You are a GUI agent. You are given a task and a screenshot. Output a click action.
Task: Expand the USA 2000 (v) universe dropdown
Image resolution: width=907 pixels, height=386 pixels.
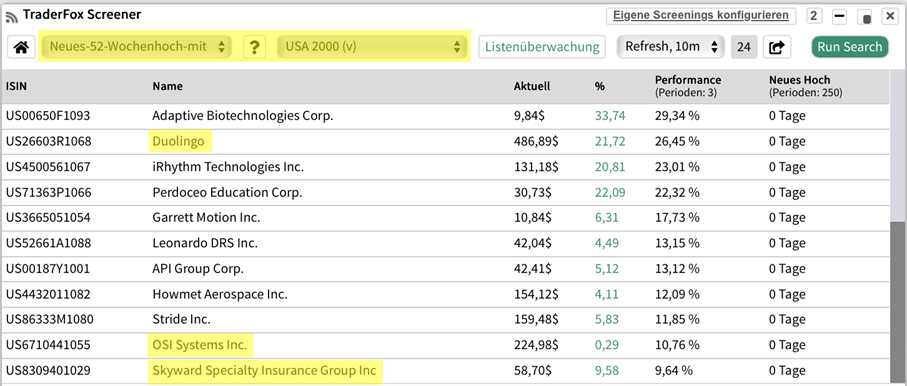(x=373, y=47)
